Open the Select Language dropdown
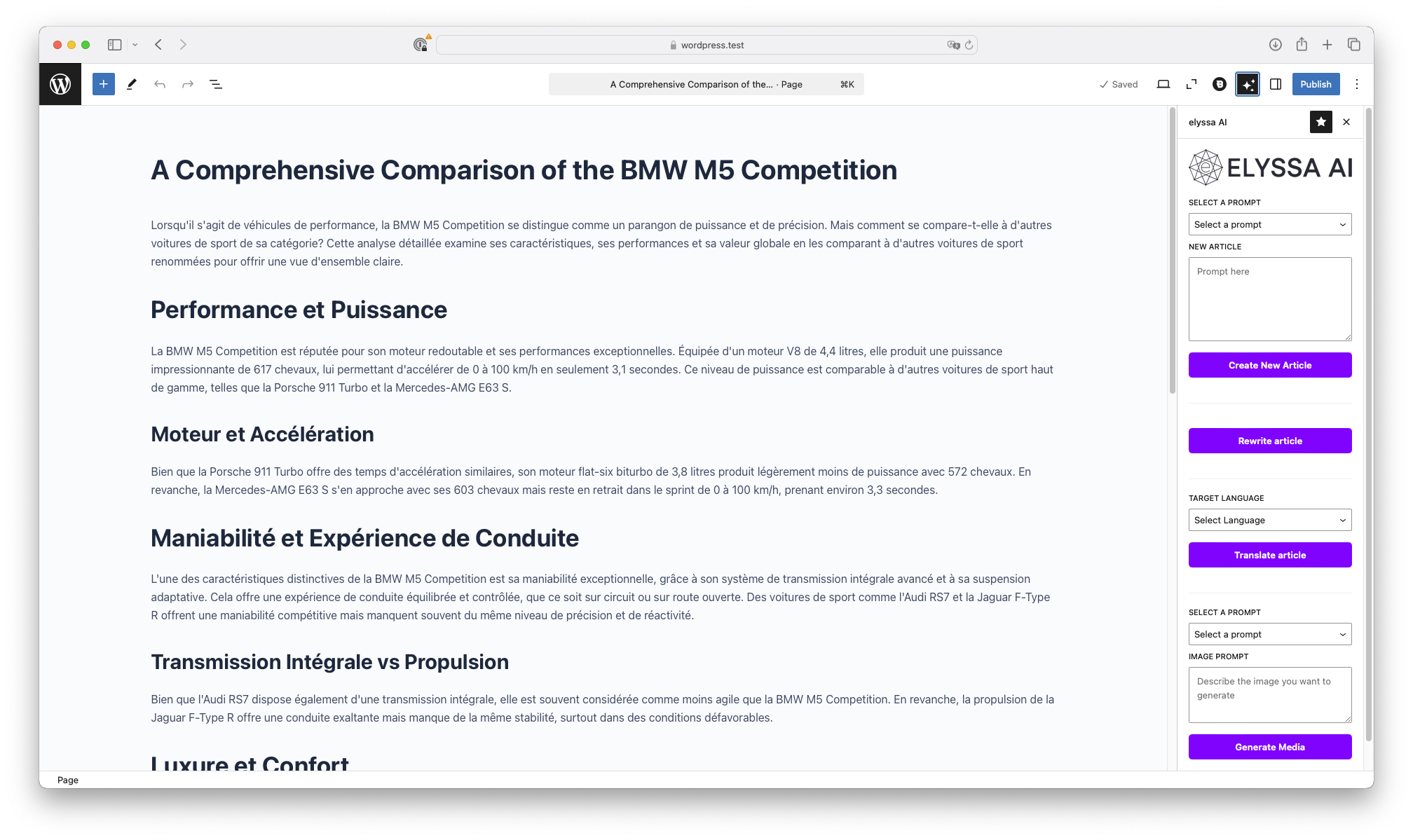The height and width of the screenshot is (840, 1413). (1270, 520)
